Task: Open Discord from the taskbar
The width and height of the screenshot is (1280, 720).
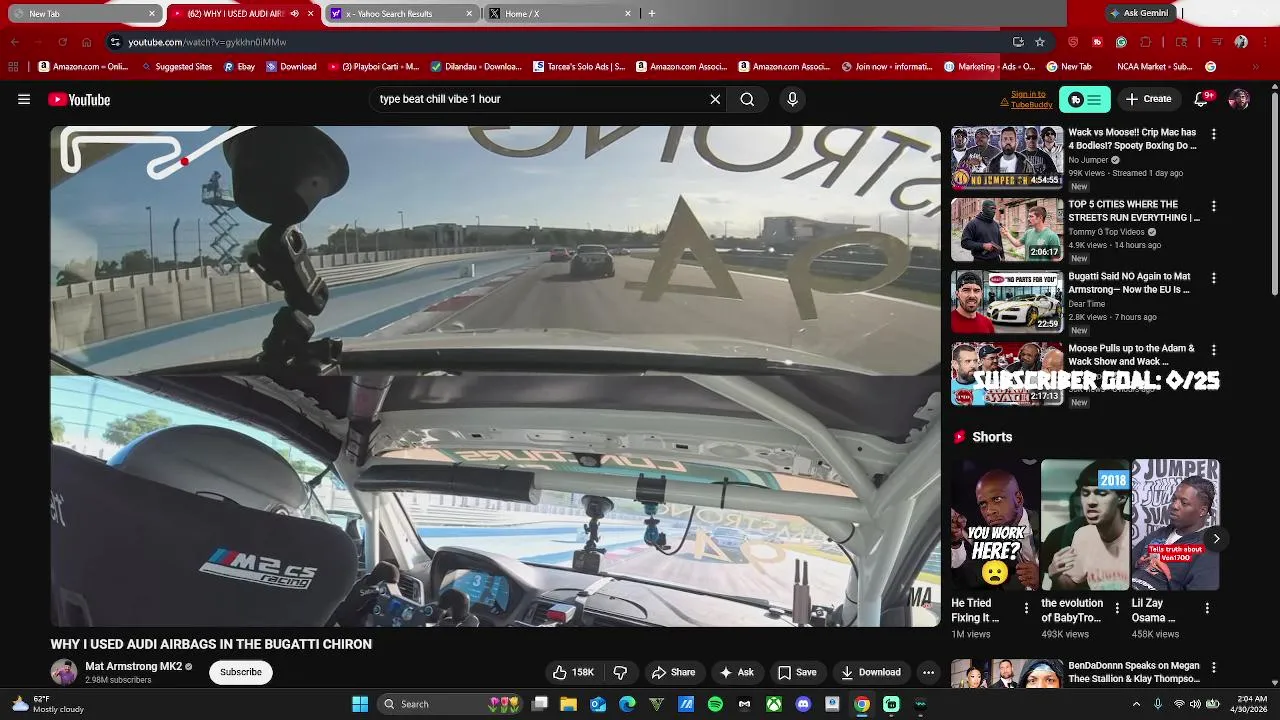Action: (x=803, y=704)
